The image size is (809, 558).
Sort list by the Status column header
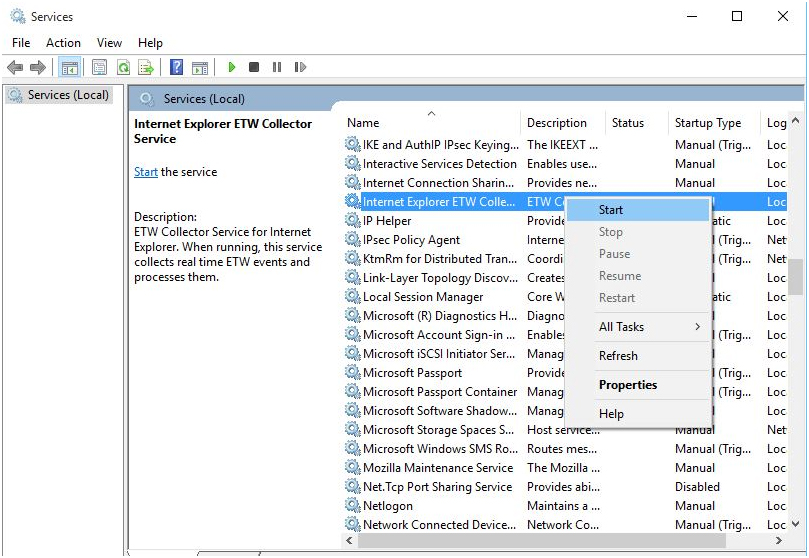637,123
